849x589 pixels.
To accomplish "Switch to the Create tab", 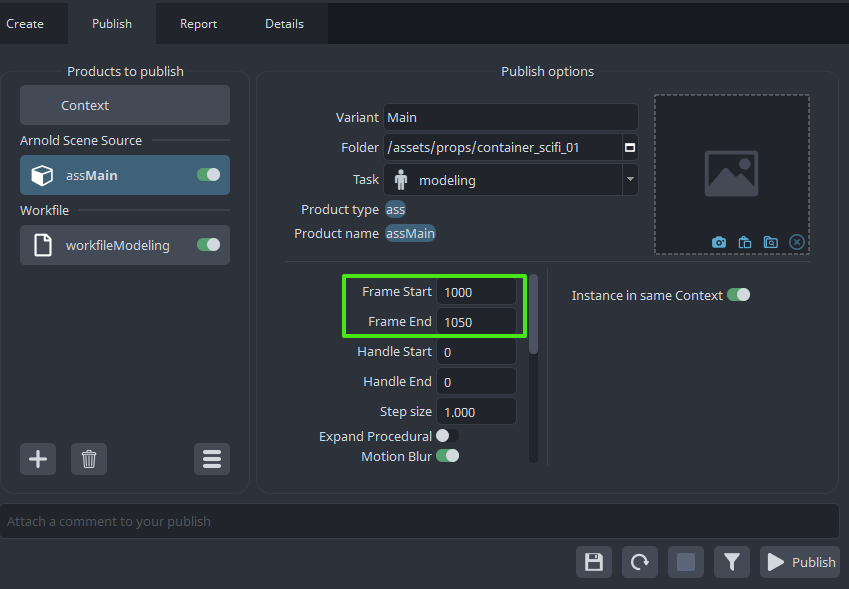I will [25, 24].
